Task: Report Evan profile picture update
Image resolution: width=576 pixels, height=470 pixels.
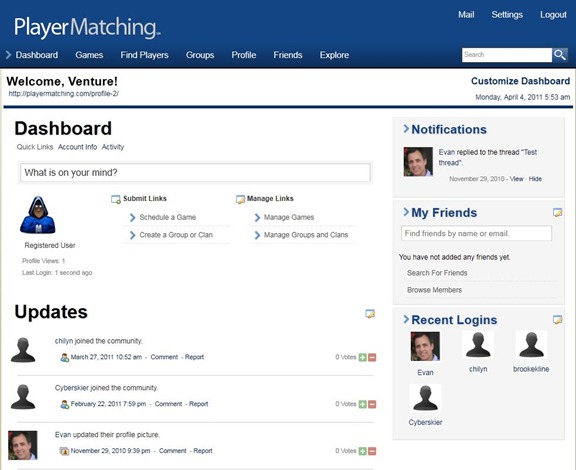Action: pyautogui.click(x=203, y=451)
